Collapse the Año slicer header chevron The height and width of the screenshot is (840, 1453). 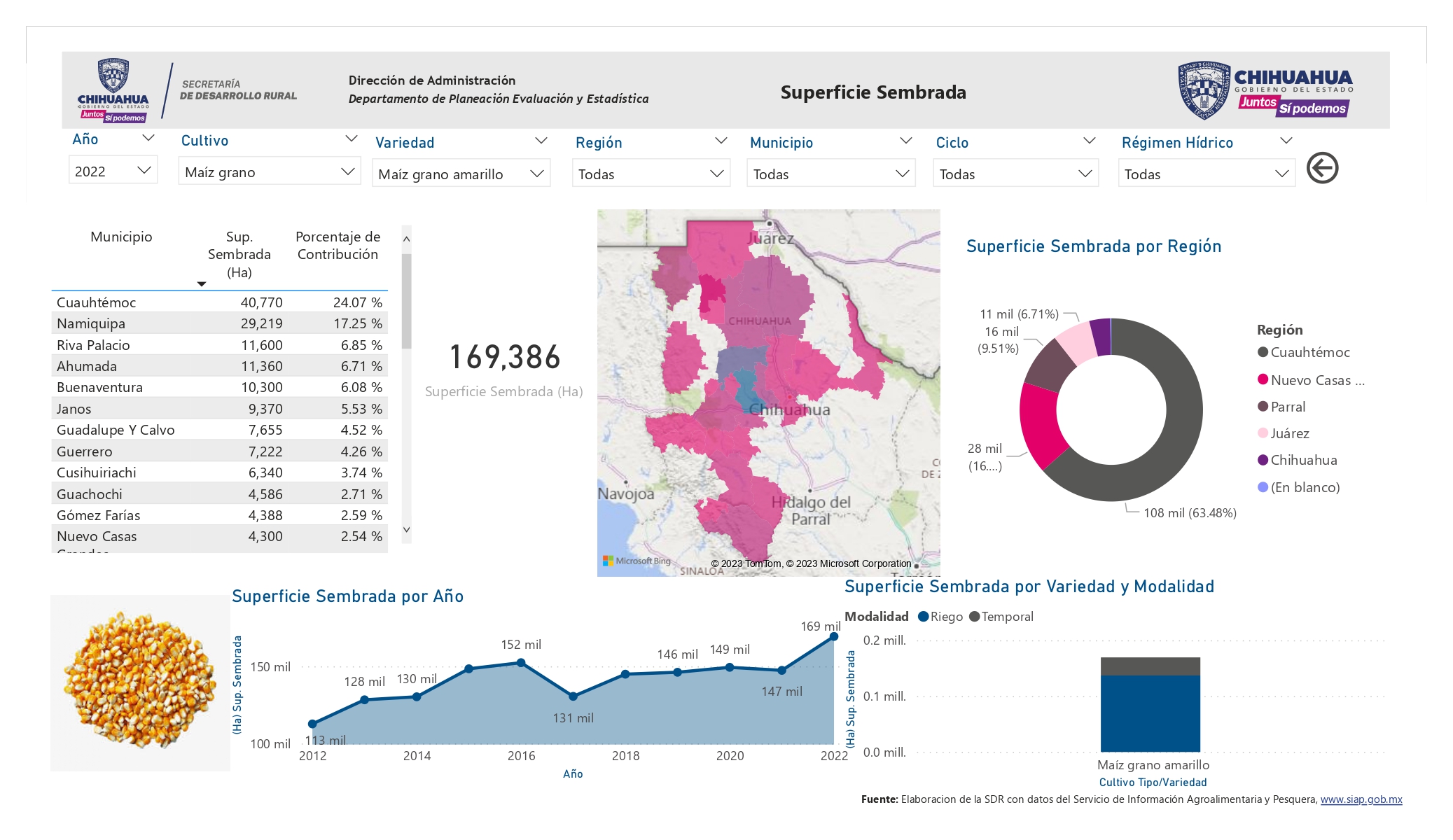(148, 139)
